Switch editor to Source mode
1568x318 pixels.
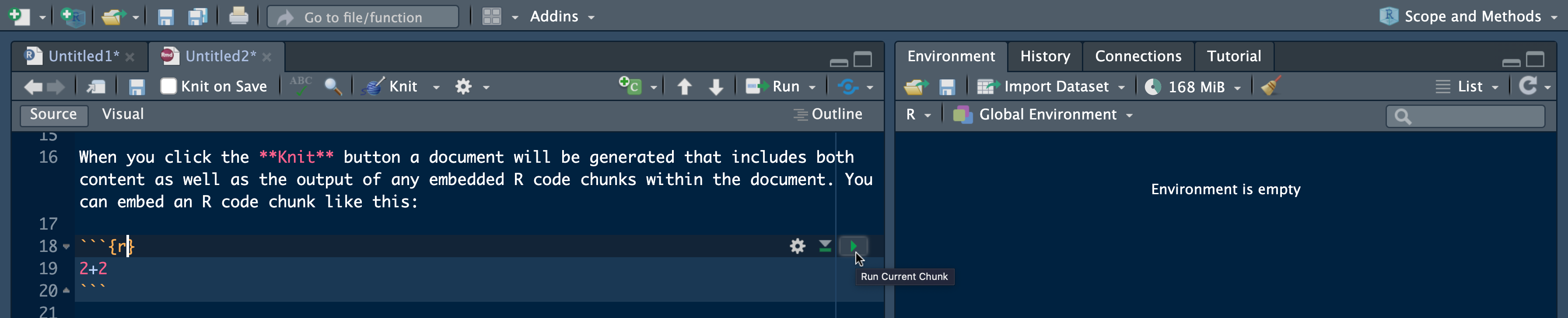(x=53, y=114)
